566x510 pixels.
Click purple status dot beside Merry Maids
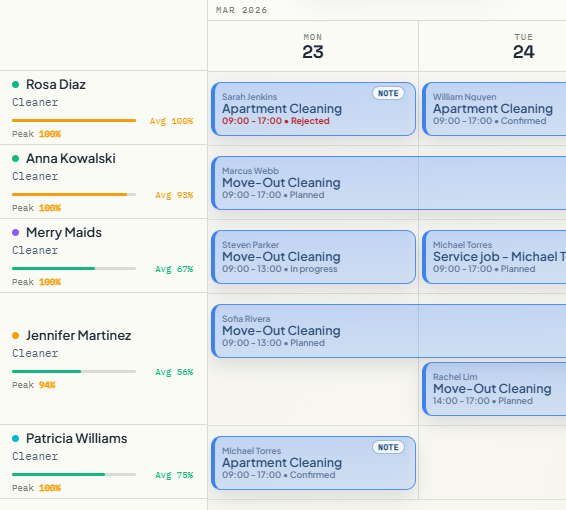16,232
